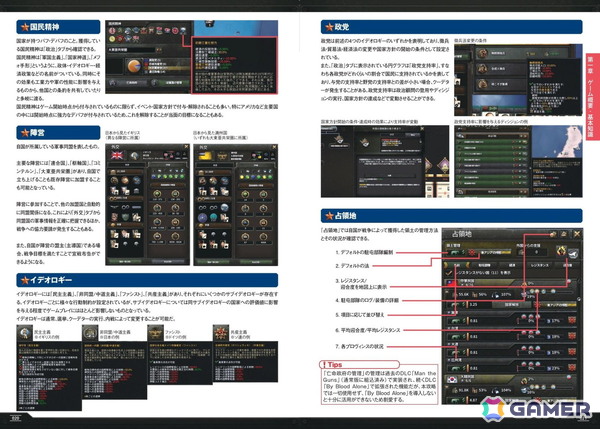This screenshot has width=600, height=429.
Task: Click the horse garrison icon under 領土管理
Action: click(454, 253)
